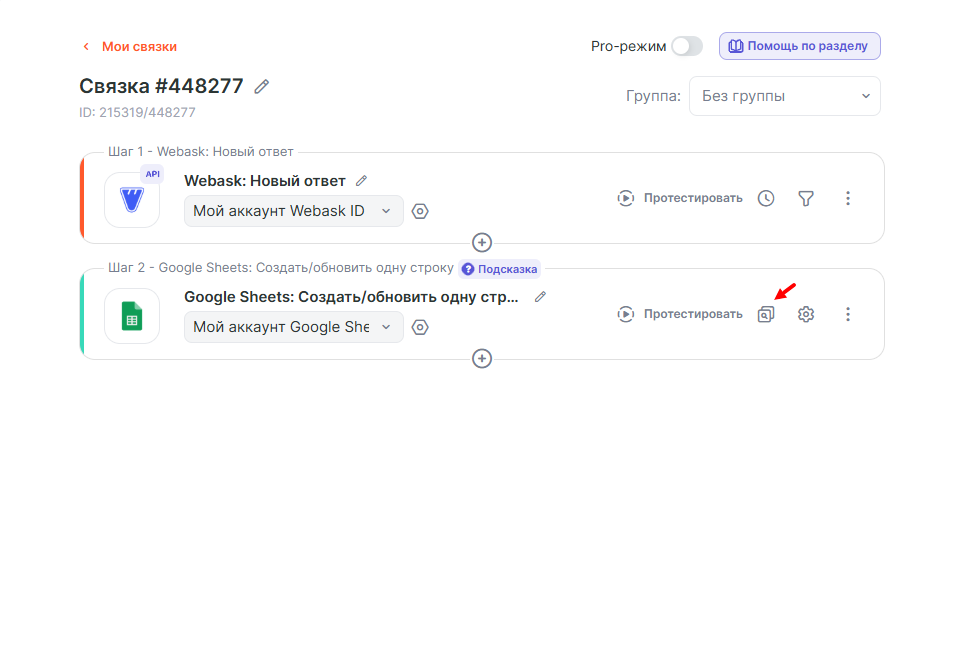Click hexagon settings icon next to Webask account
956x653 pixels.
[420, 211]
